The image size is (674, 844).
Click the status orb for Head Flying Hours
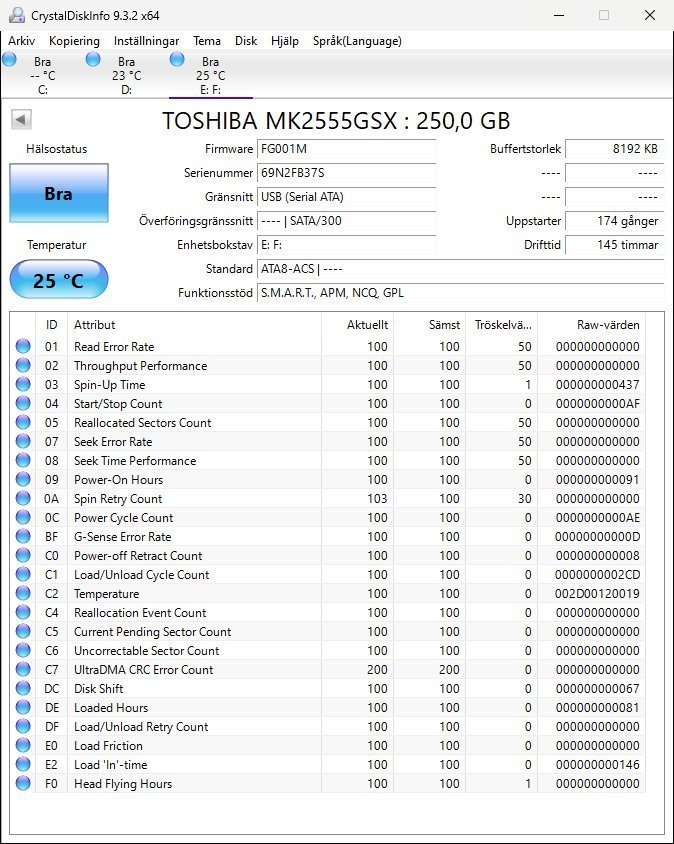point(23,784)
